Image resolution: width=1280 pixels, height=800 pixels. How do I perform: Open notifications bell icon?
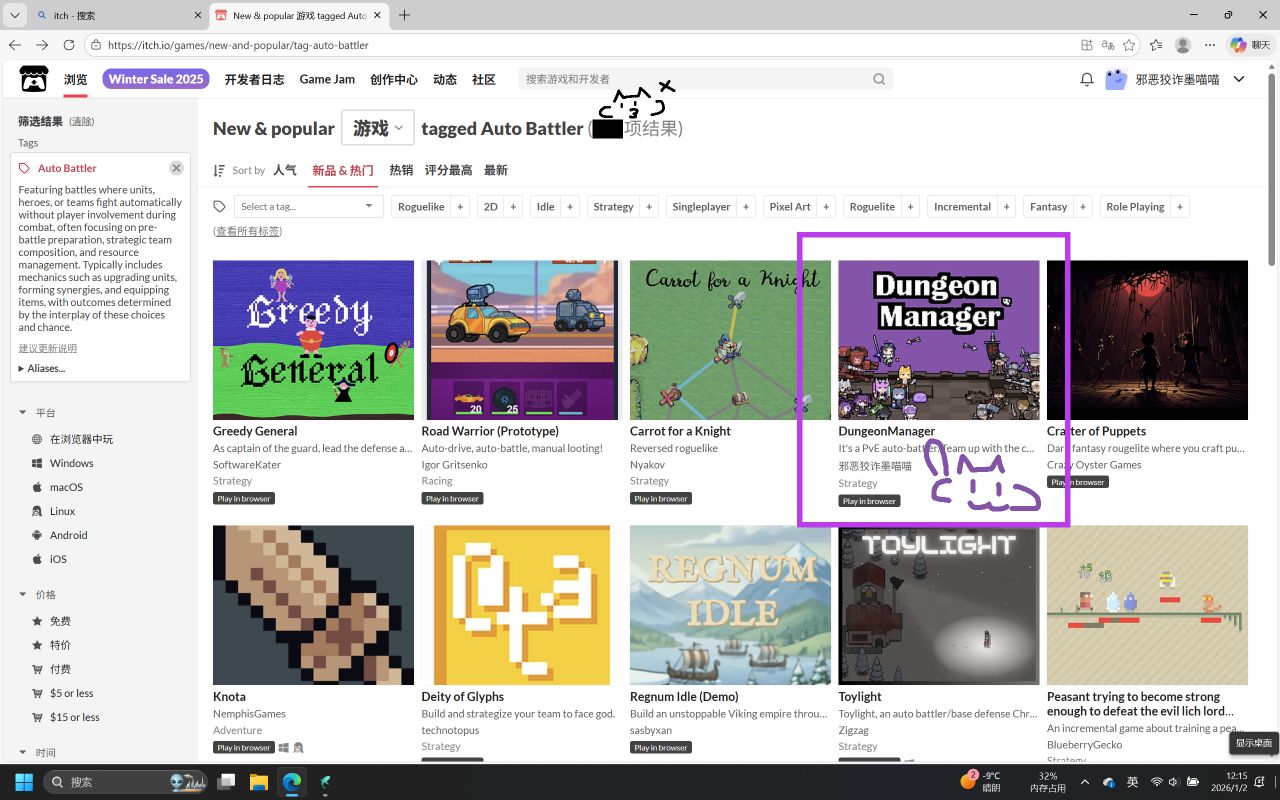coord(1086,79)
